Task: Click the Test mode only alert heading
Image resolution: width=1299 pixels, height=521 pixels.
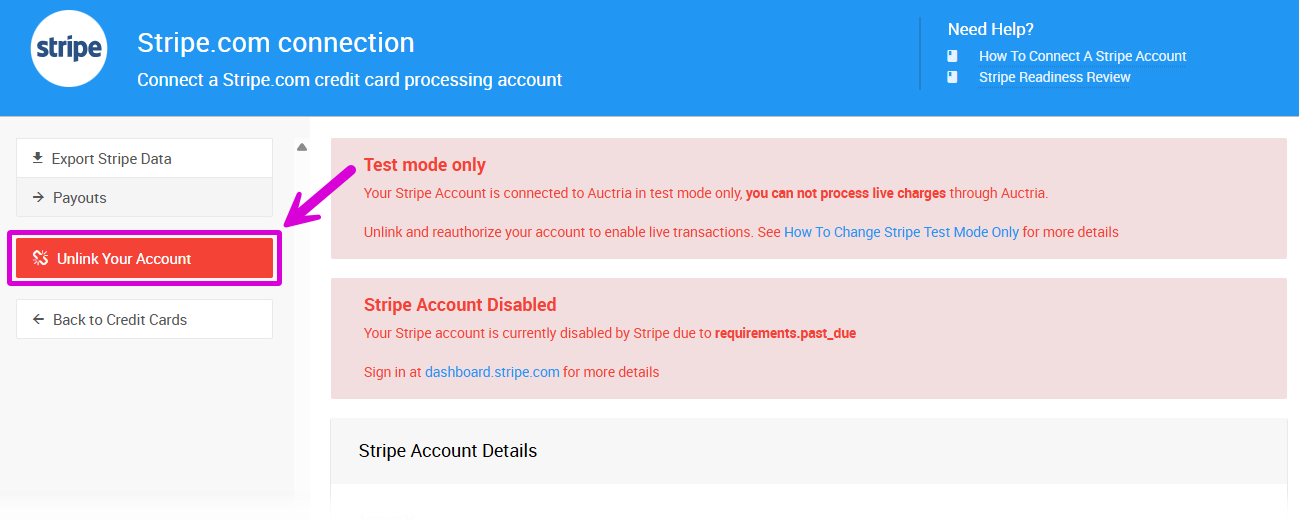Action: (x=424, y=165)
